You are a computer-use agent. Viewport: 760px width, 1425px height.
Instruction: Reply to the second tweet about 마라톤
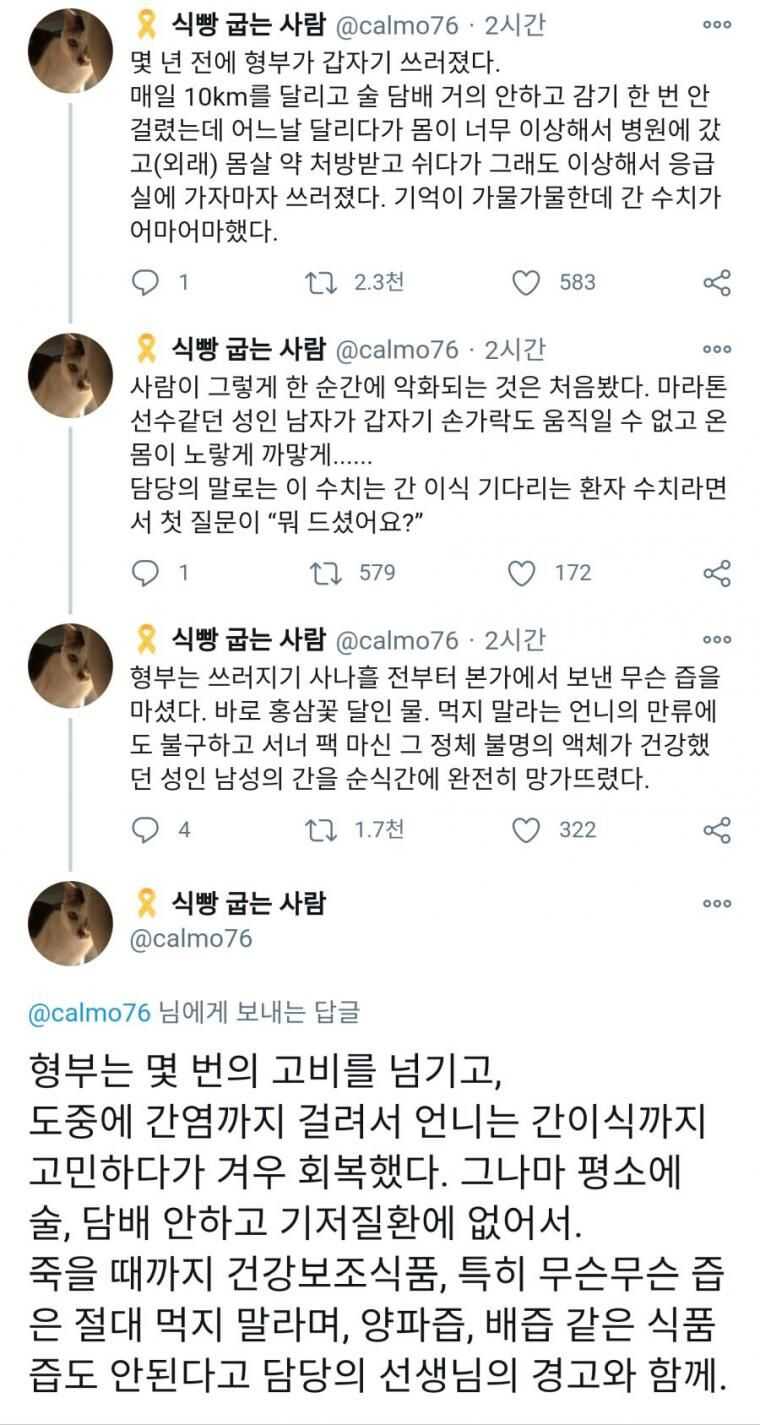(146, 573)
